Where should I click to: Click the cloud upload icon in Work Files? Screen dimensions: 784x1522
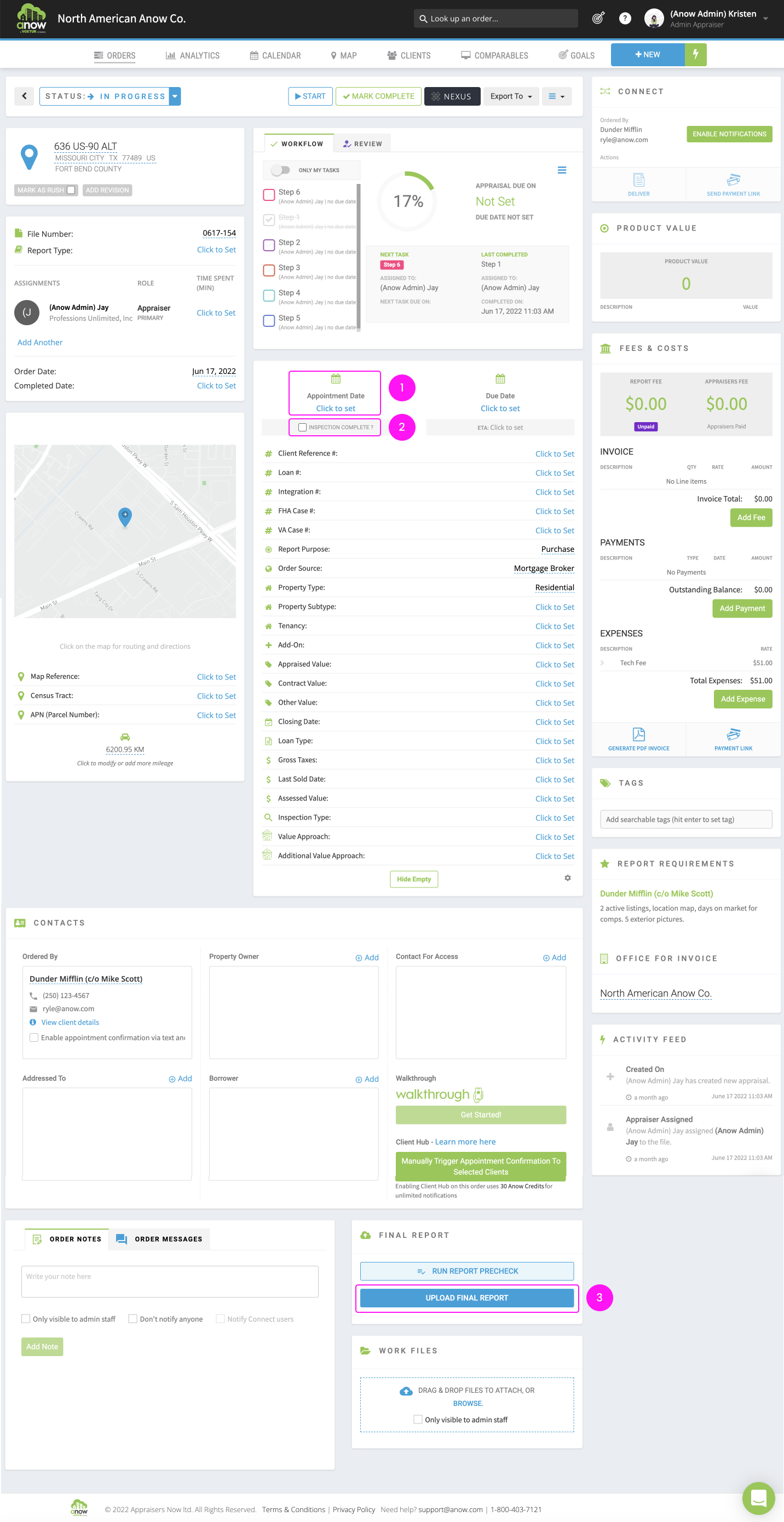[x=406, y=1391]
